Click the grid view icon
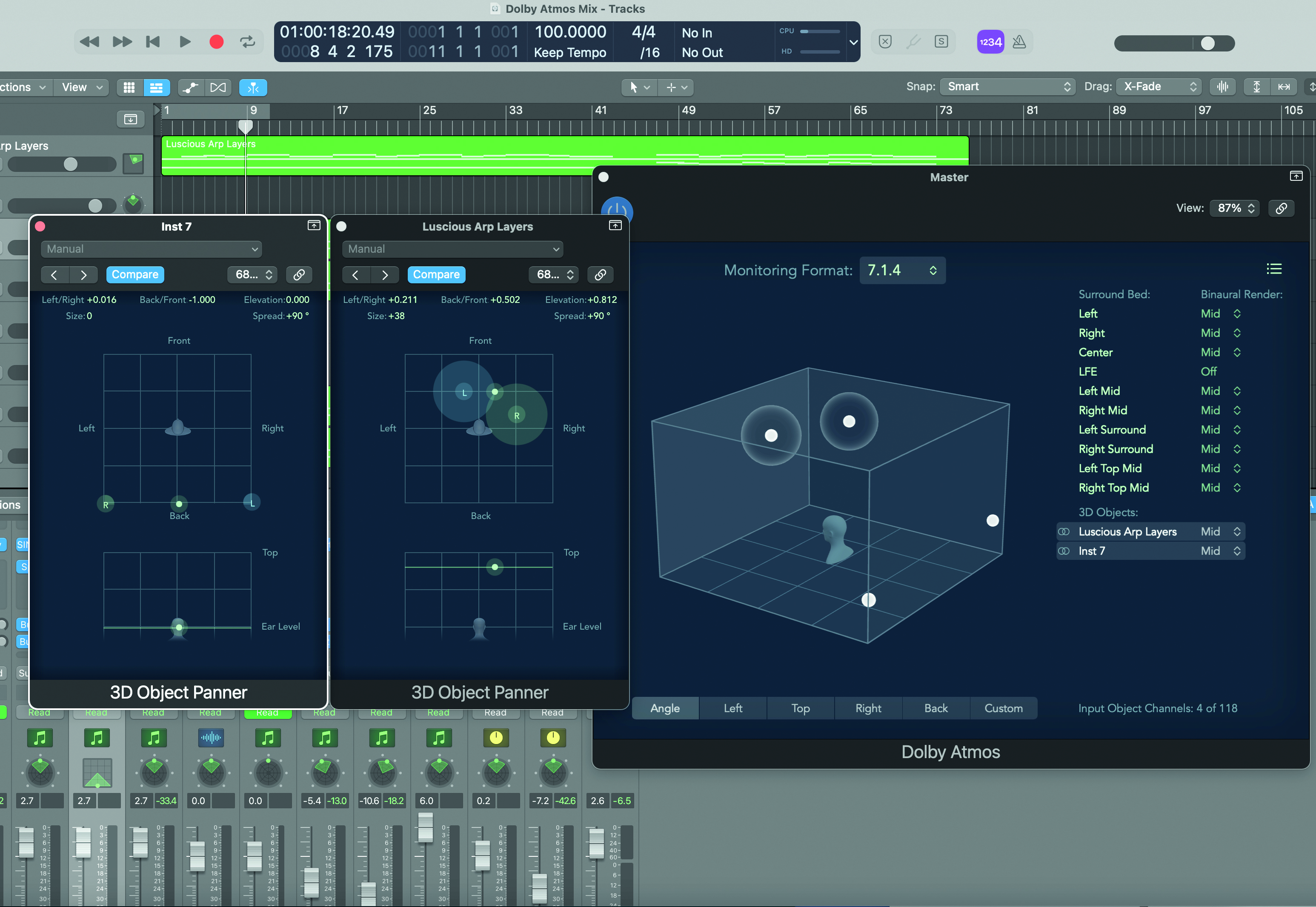This screenshot has height=907, width=1316. click(129, 88)
